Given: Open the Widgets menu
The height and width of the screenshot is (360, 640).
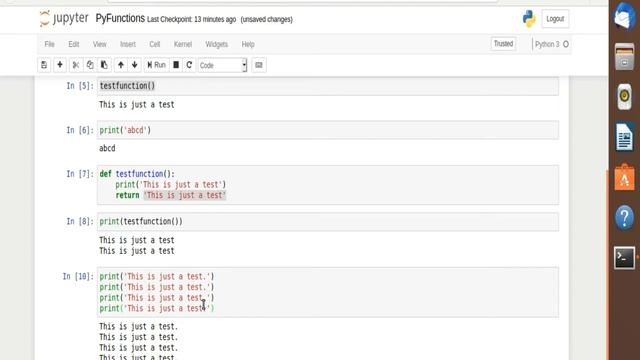Looking at the screenshot, I should [x=216, y=44].
